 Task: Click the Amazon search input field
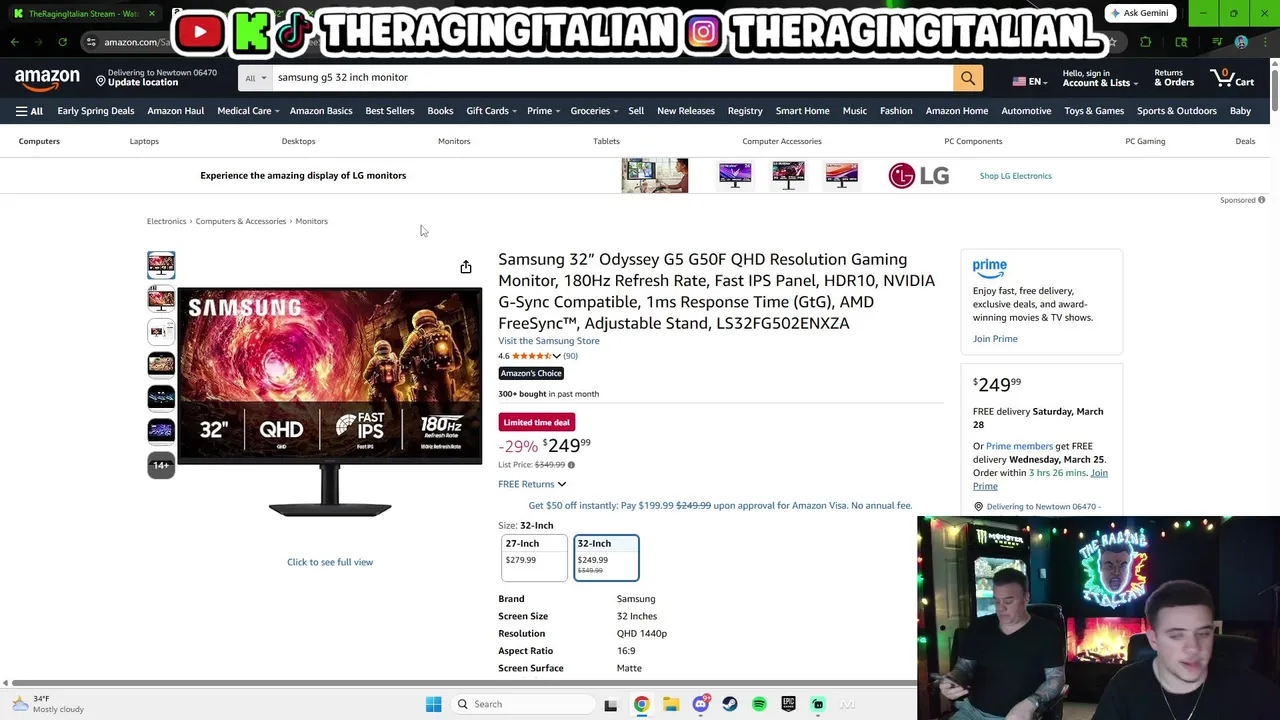point(612,78)
